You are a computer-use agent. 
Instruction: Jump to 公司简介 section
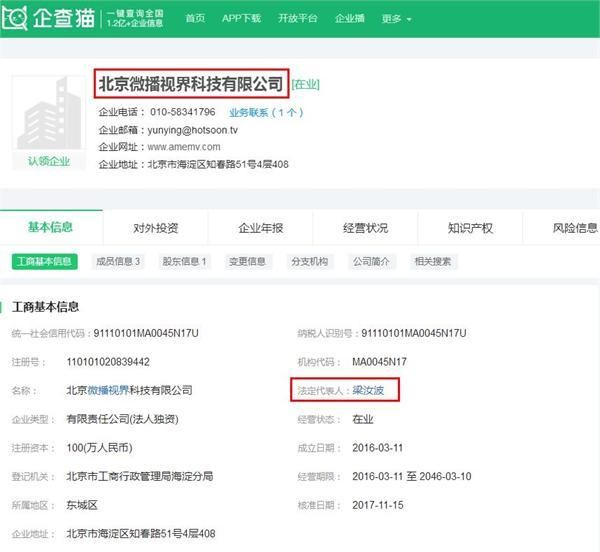coord(371,262)
